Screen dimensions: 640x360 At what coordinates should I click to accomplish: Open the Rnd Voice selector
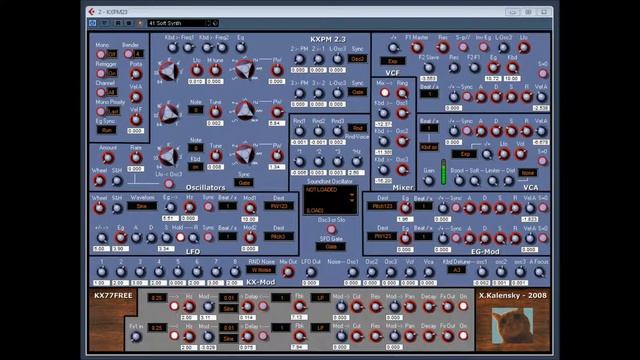[357, 128]
